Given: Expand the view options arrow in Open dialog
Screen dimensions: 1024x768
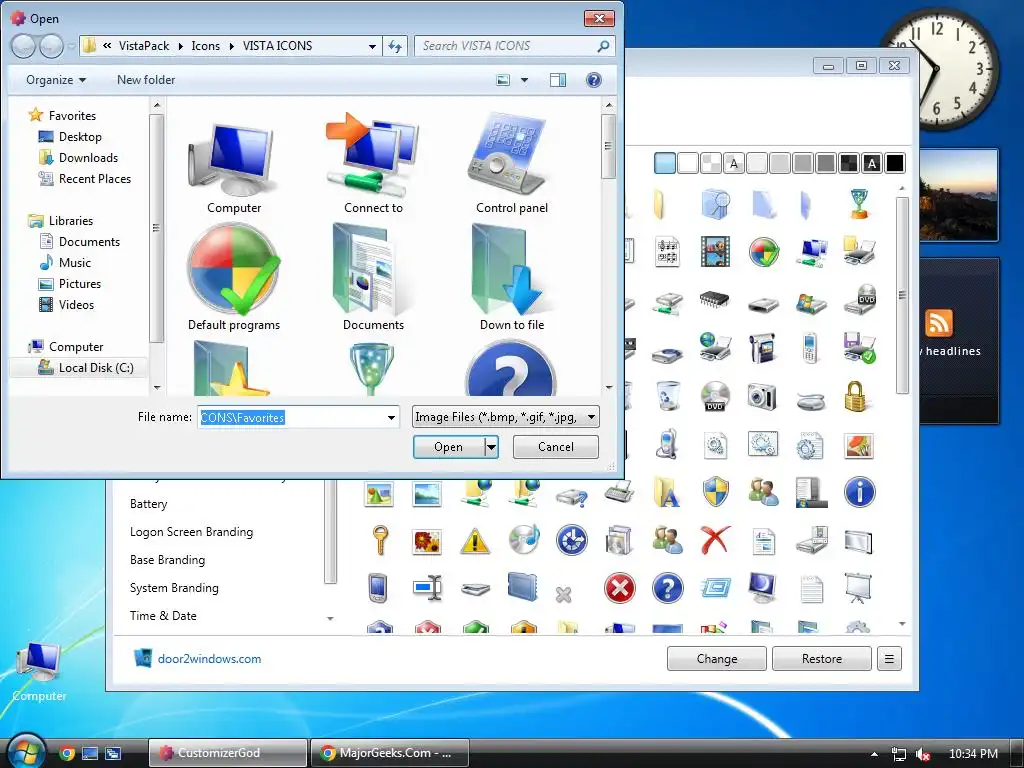Looking at the screenshot, I should click(x=524, y=80).
